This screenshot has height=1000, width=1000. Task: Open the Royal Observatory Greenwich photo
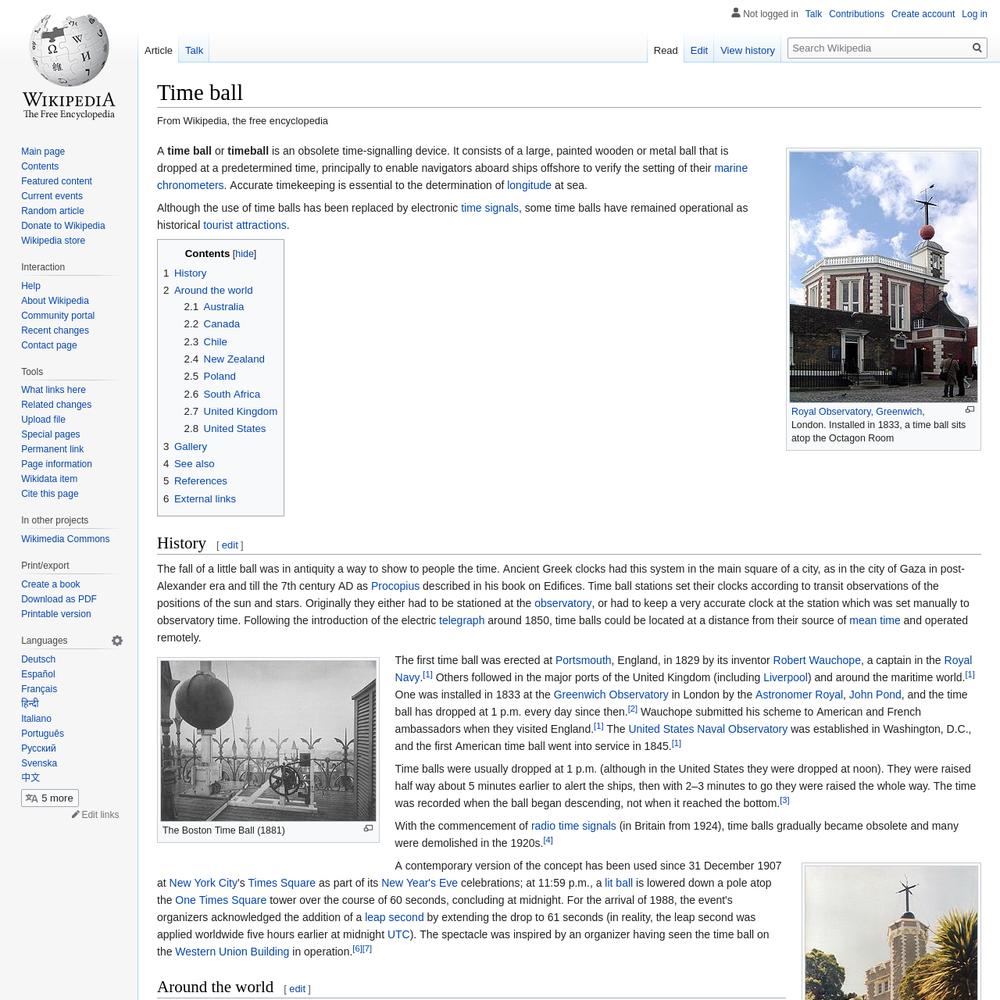coord(883,276)
